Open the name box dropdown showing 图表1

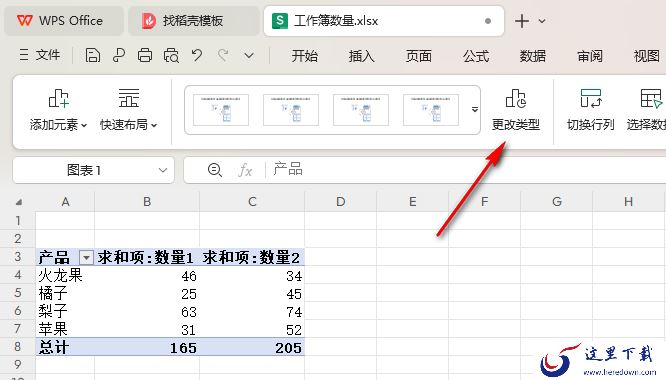coord(163,170)
